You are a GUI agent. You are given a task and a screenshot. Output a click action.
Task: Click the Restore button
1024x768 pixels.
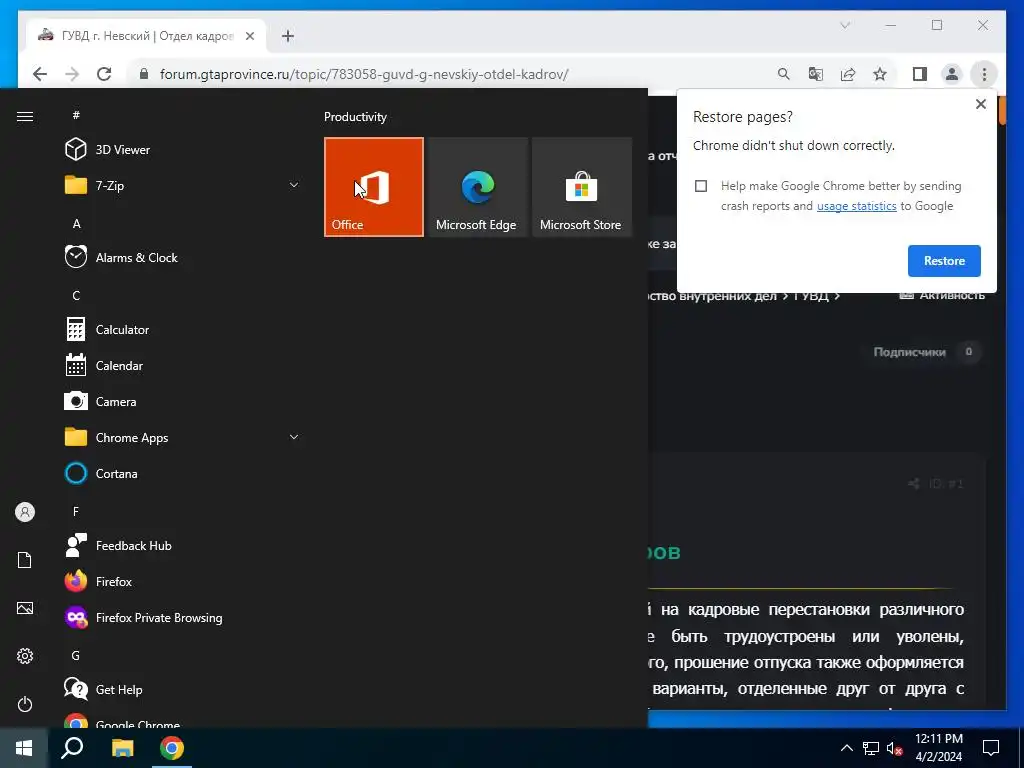tap(944, 261)
